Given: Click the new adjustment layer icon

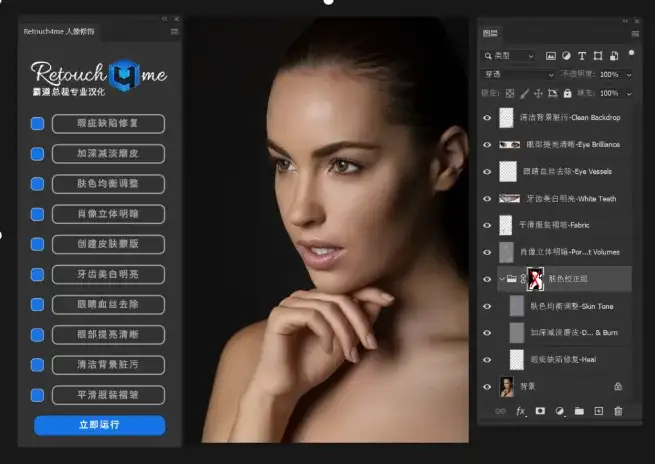Looking at the screenshot, I should (x=560, y=411).
